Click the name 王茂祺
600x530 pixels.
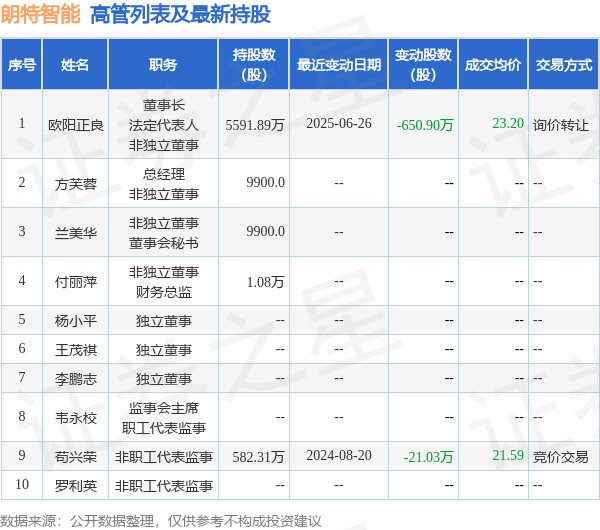point(76,350)
